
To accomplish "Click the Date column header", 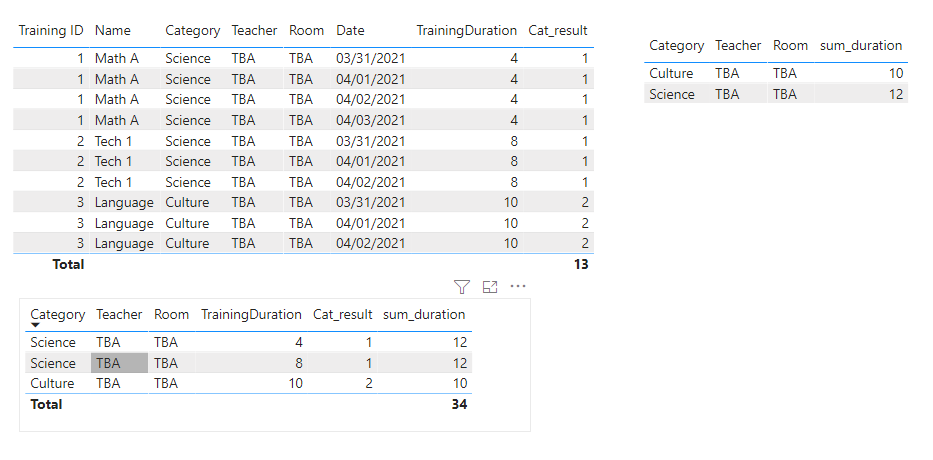I will (350, 30).
